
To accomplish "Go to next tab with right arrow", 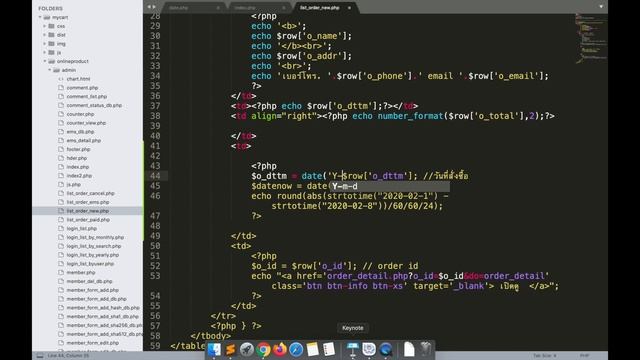I will pyautogui.click(x=154, y=7).
